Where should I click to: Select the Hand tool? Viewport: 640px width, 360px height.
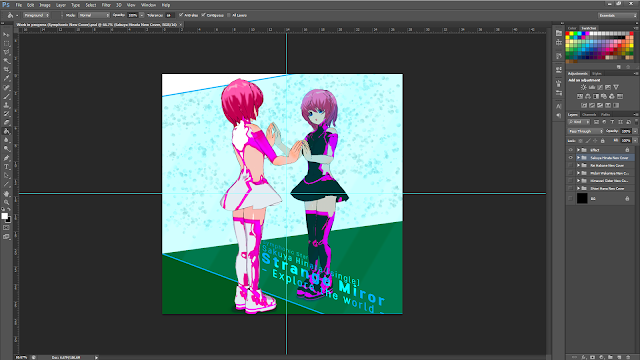7,193
